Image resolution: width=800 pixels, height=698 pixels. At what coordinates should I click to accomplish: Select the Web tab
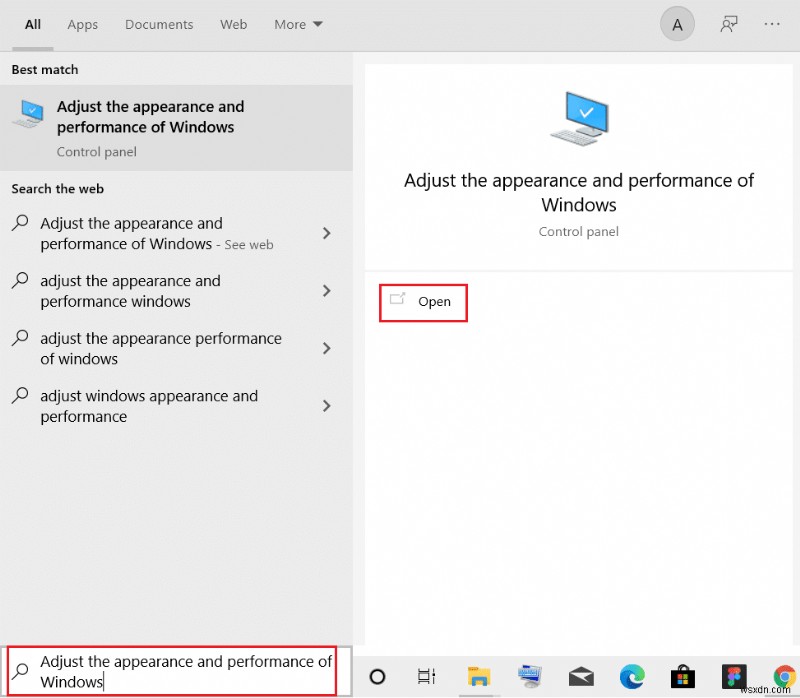coord(233,24)
